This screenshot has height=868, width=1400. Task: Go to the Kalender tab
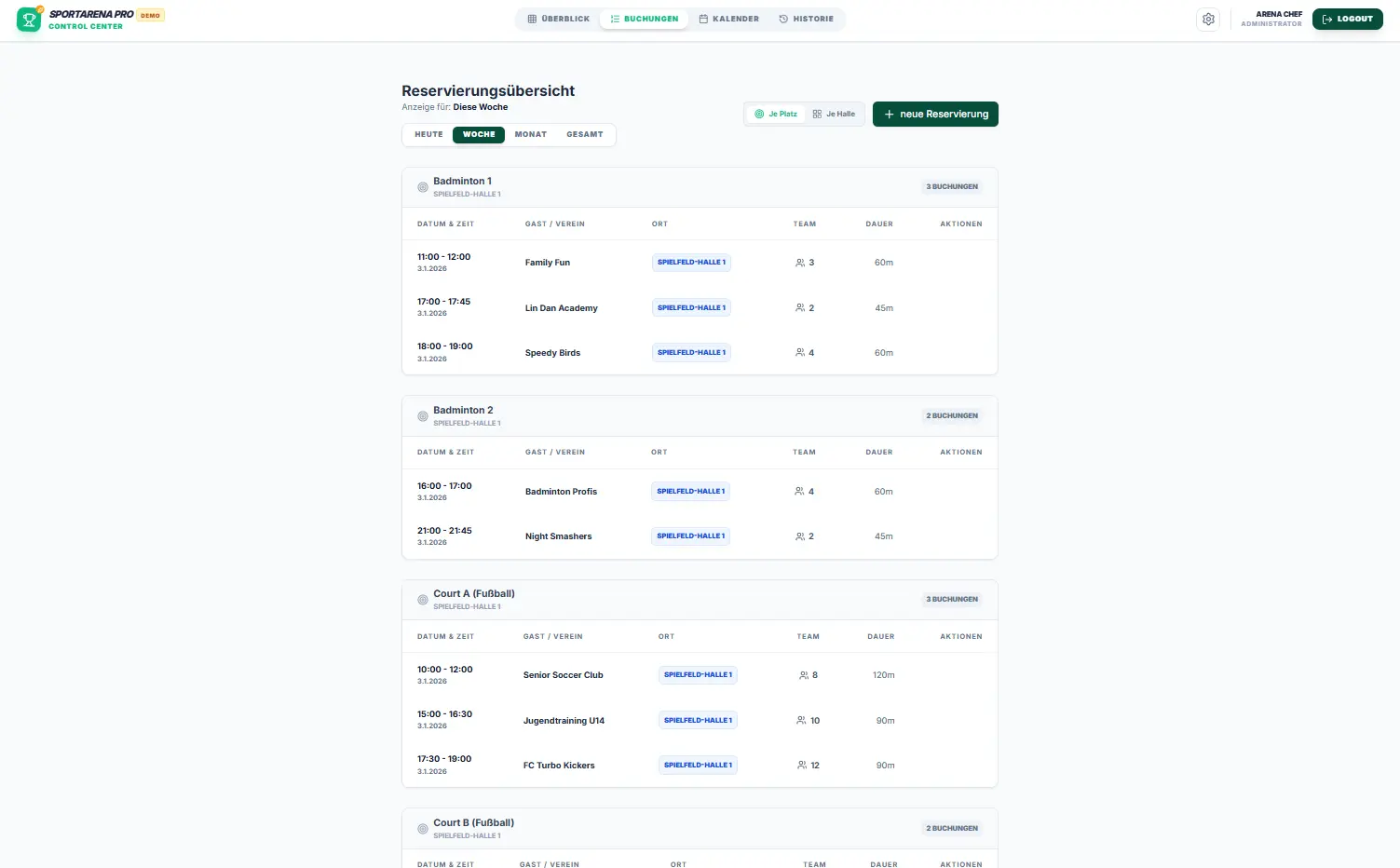point(728,20)
